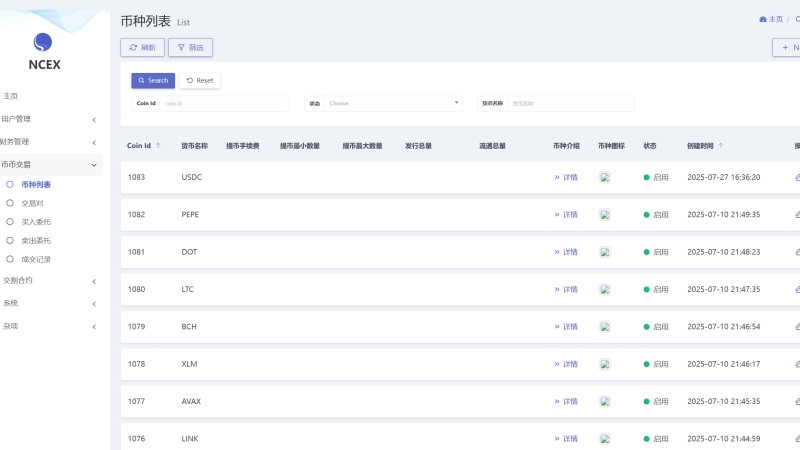
Task: Open coin image thumbnail in LTC row
Action: [x=605, y=289]
